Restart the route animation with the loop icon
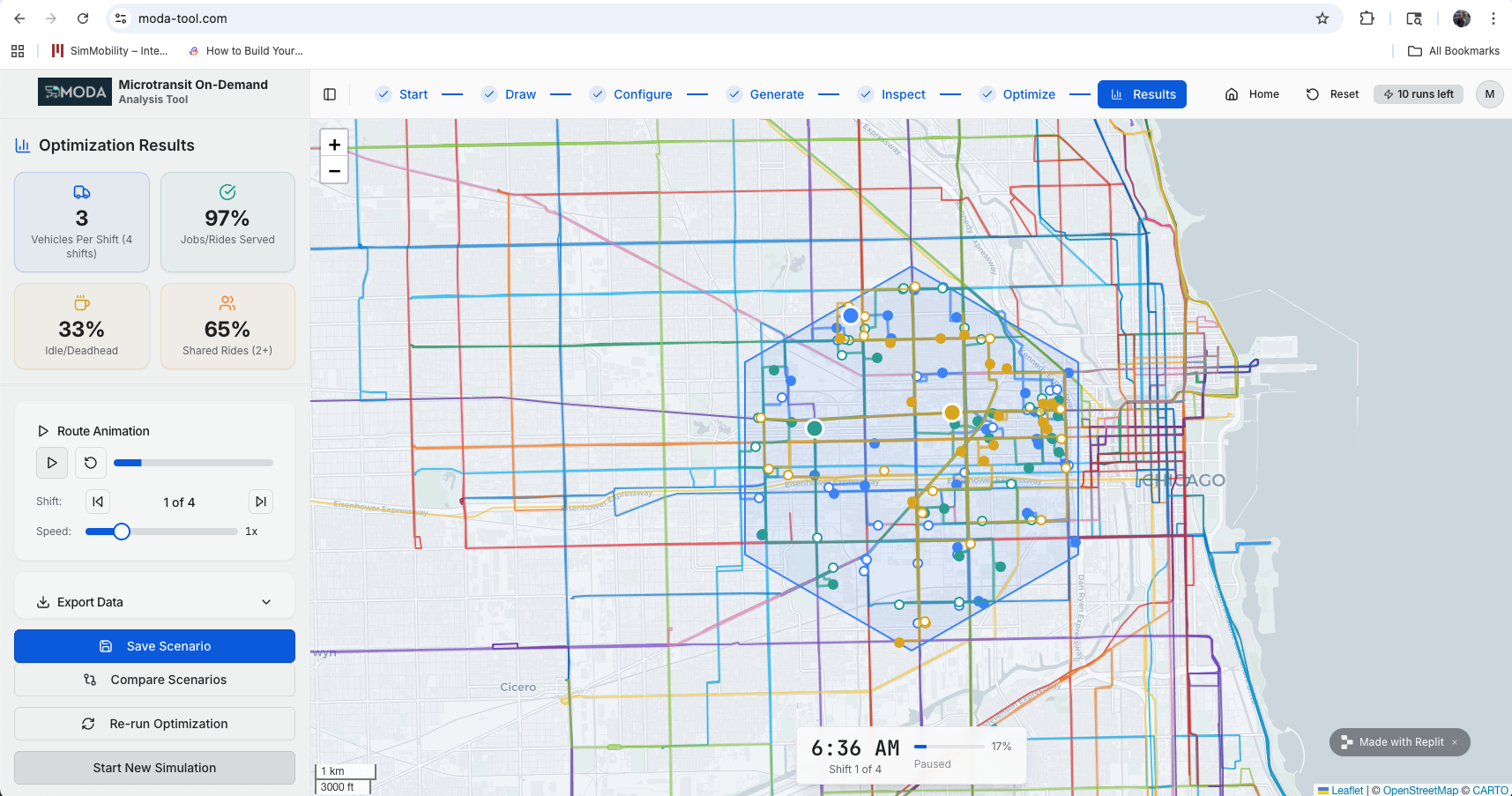Viewport: 1512px width, 796px height. (90, 462)
